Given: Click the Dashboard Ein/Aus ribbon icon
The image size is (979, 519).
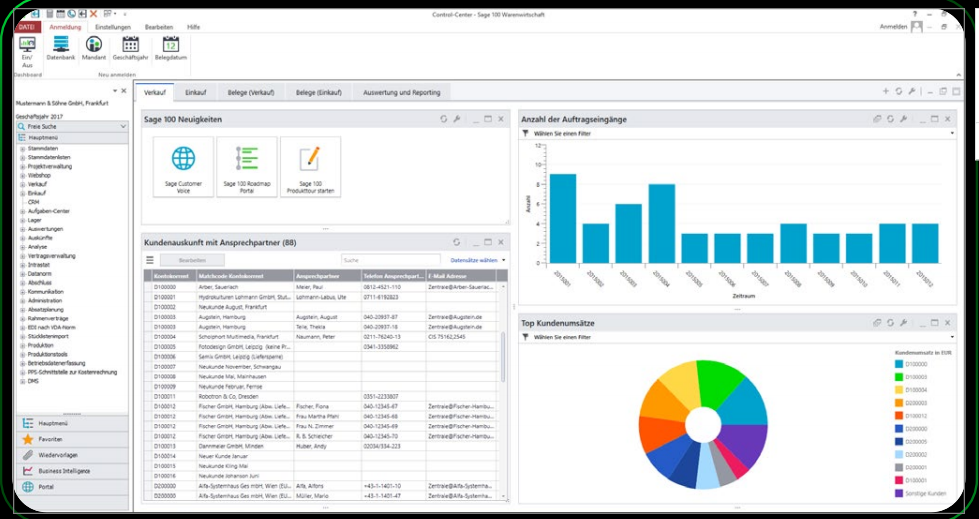Looking at the screenshot, I should tap(27, 44).
